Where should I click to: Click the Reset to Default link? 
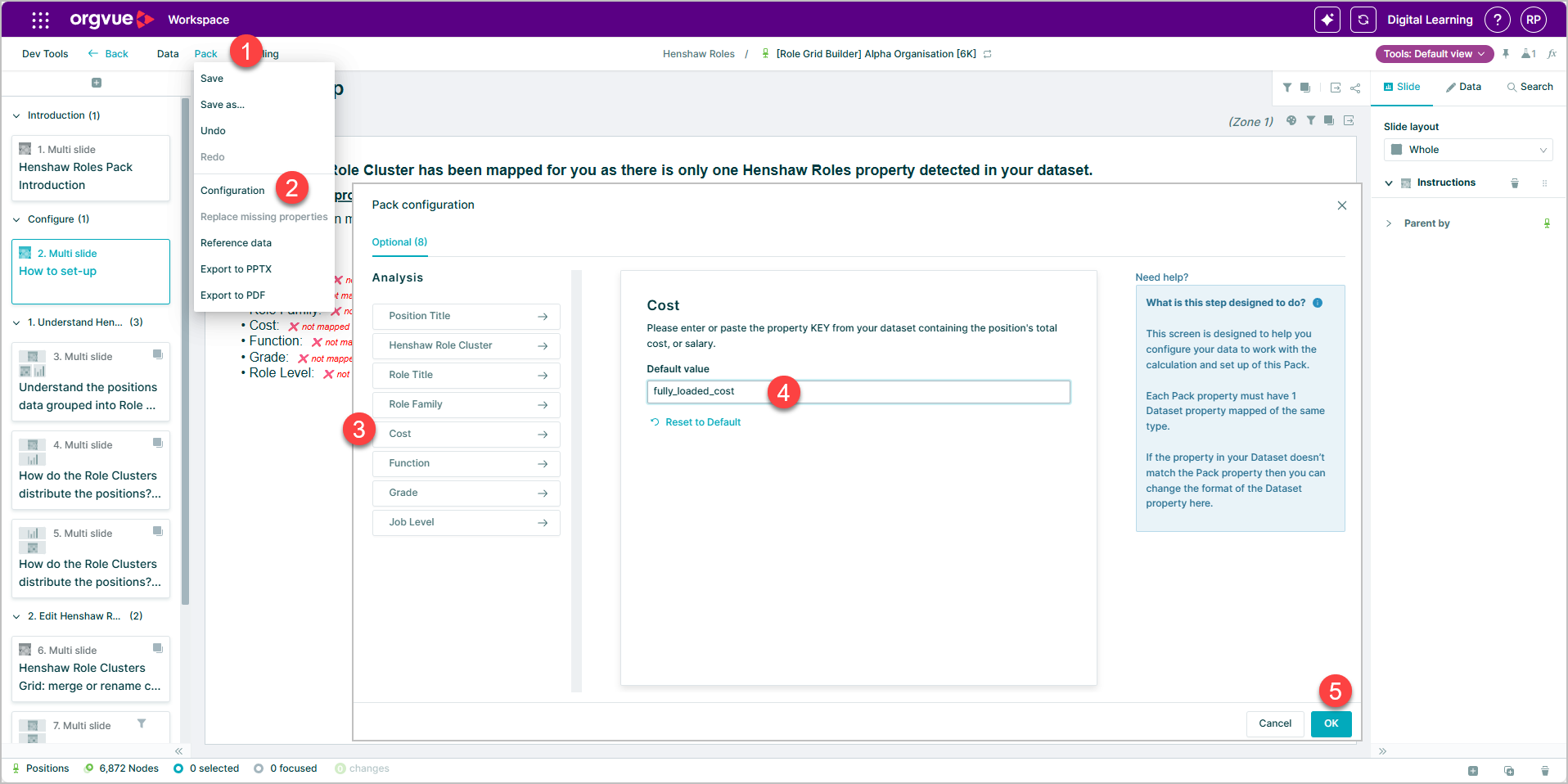point(696,422)
